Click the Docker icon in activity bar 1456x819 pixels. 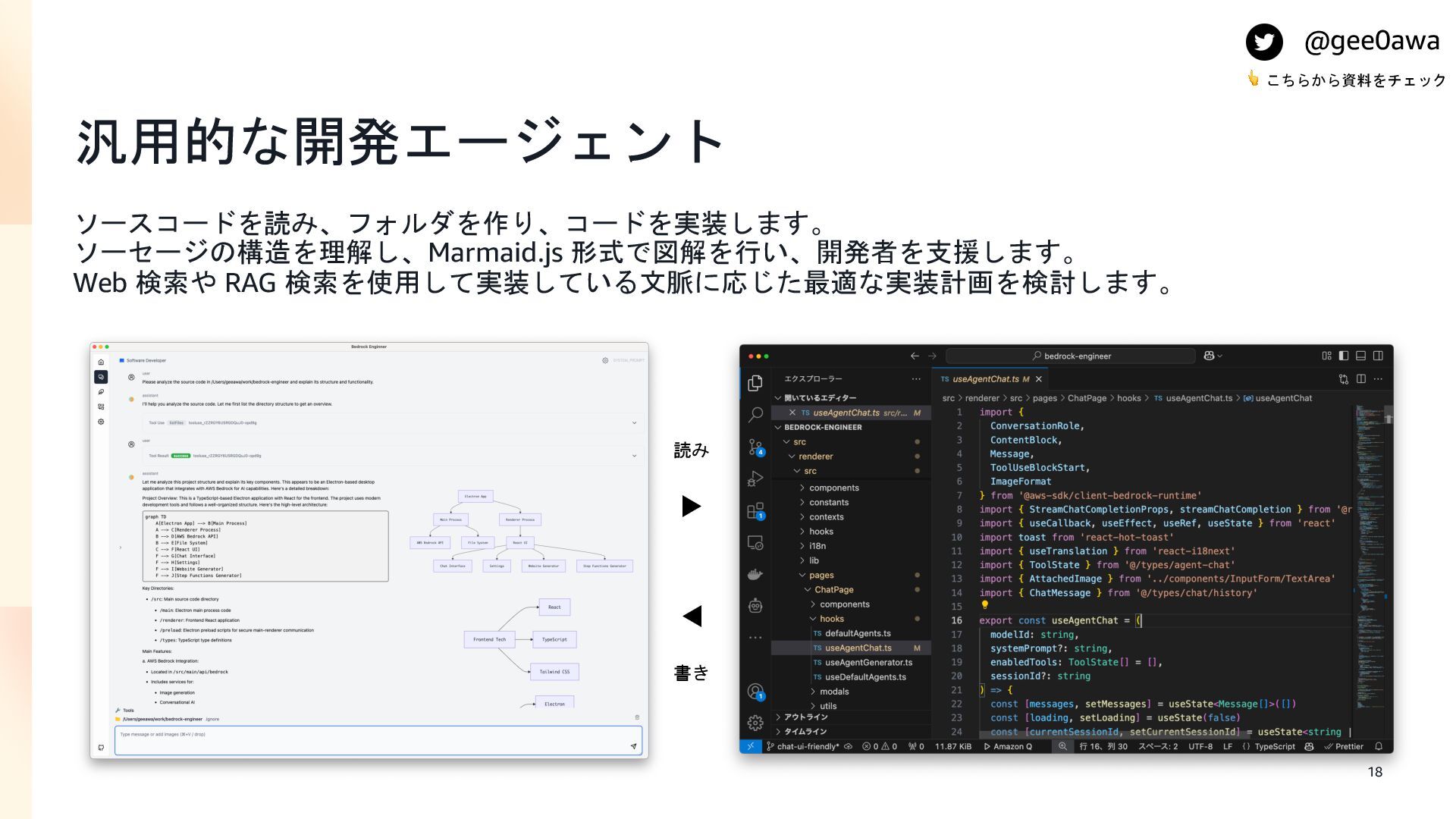click(755, 575)
